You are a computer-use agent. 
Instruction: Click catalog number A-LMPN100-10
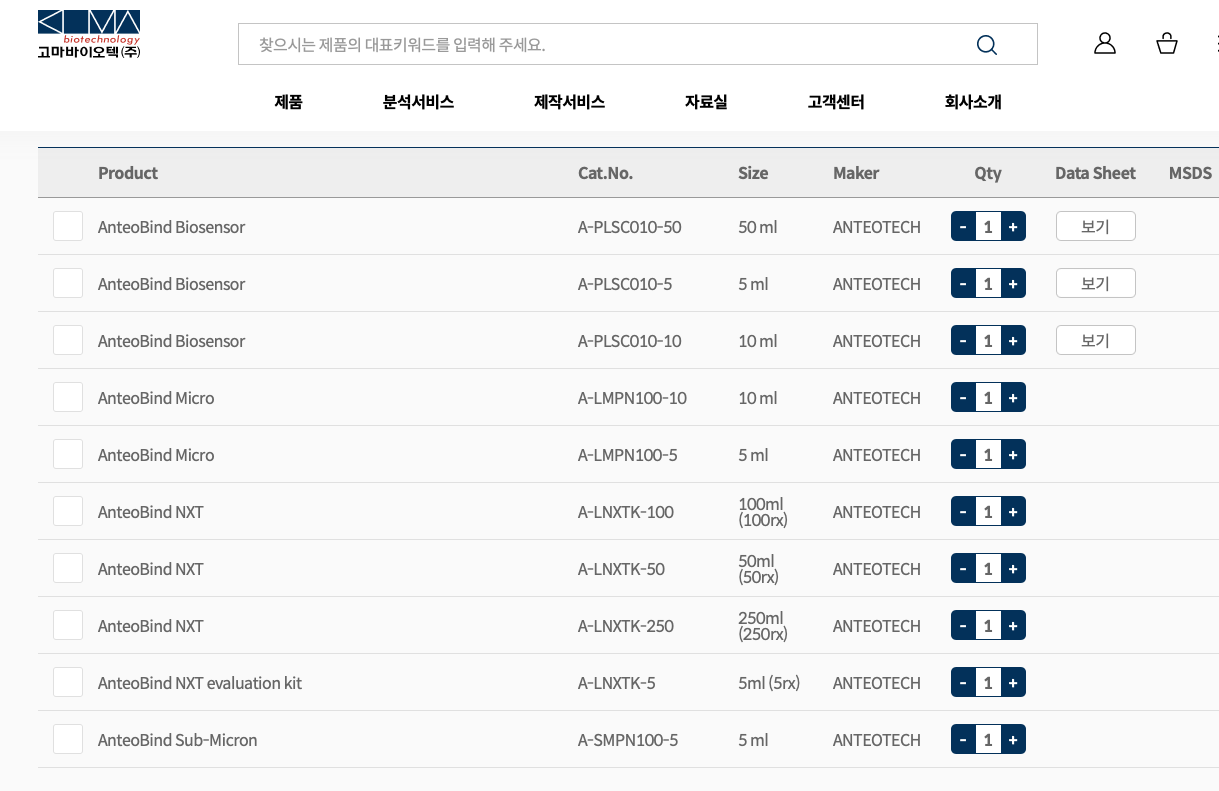point(632,398)
